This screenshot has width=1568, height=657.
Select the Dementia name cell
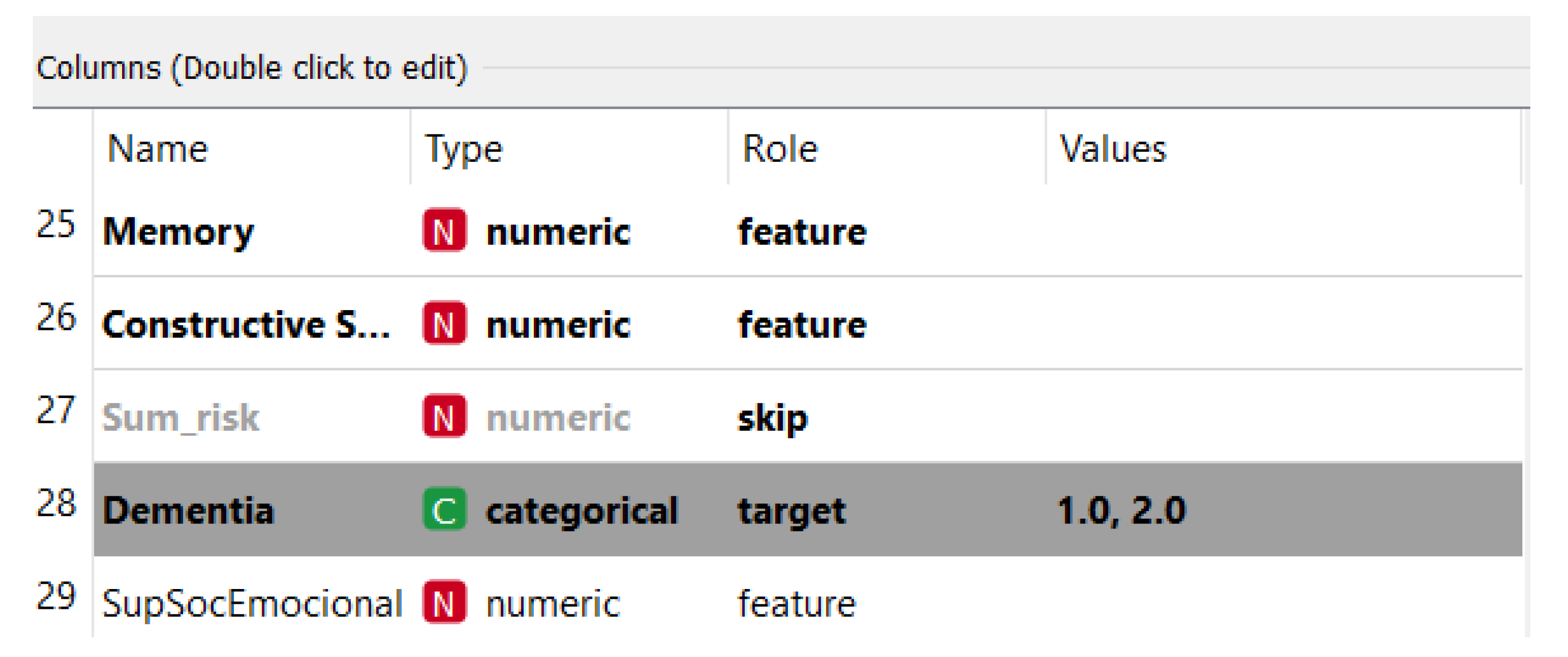coord(189,510)
